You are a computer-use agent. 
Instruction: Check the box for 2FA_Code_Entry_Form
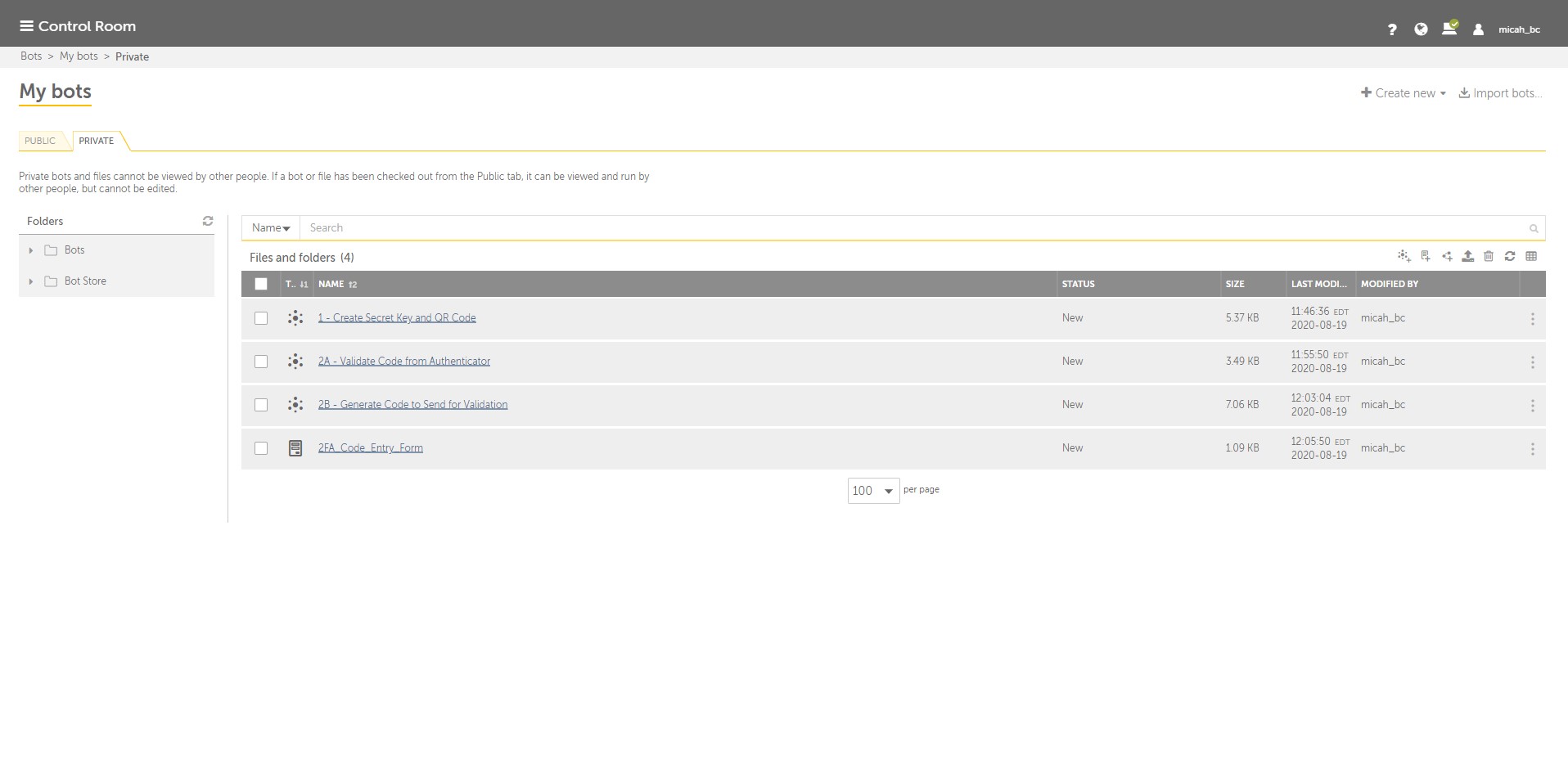(261, 448)
